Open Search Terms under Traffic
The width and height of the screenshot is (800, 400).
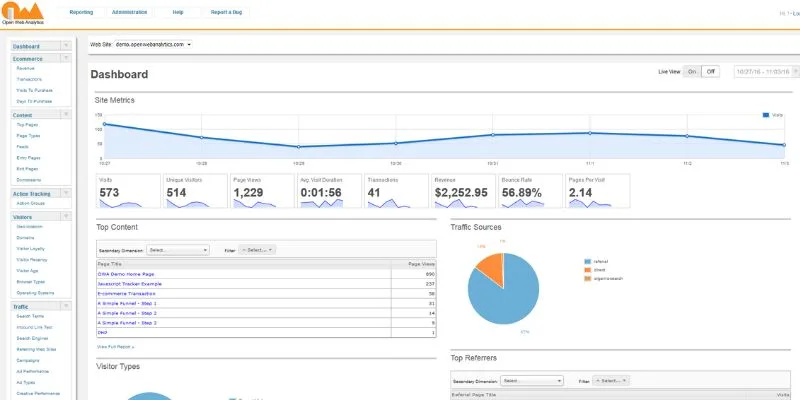[x=30, y=316]
